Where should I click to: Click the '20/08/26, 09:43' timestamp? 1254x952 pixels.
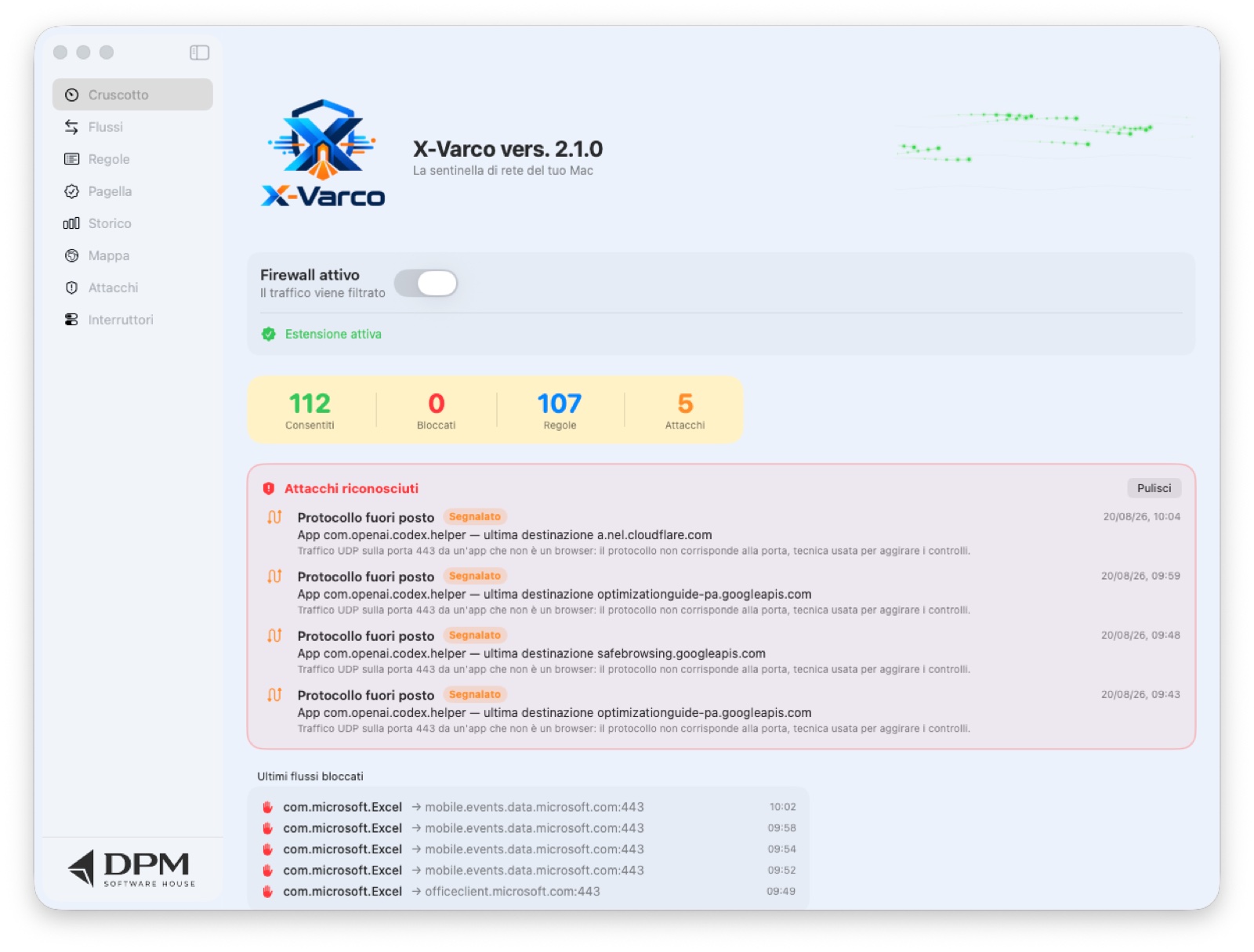tap(1140, 695)
